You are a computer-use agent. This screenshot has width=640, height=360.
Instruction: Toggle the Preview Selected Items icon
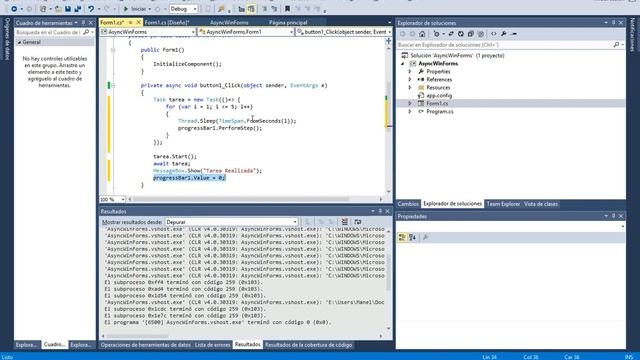(514, 34)
